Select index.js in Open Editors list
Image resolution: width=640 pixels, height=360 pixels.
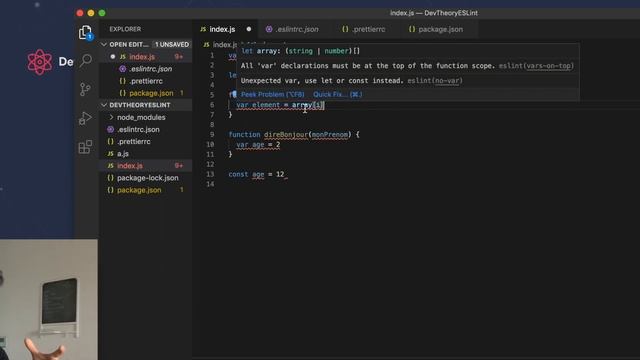(146, 57)
